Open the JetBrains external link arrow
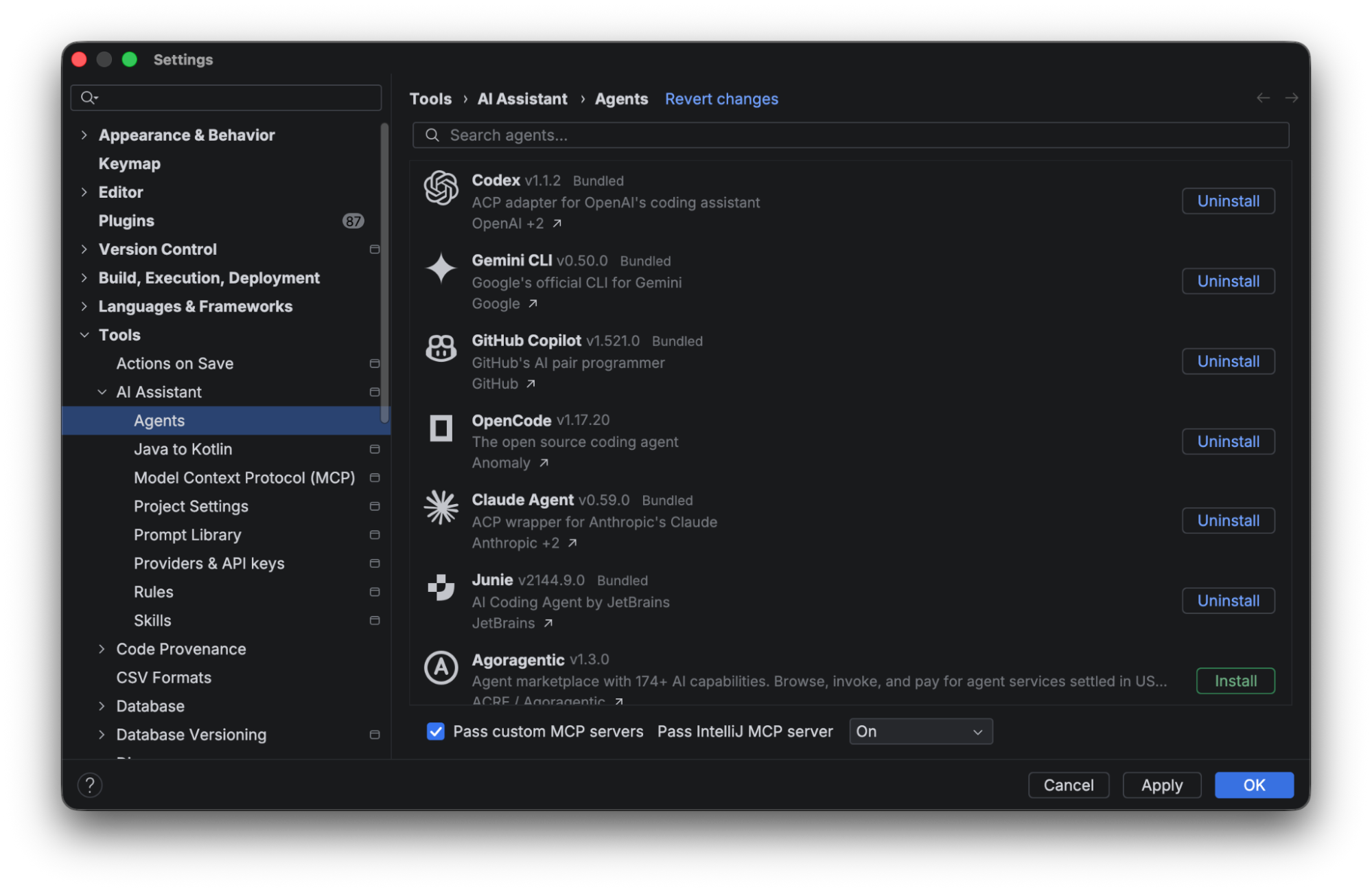The width and height of the screenshot is (1372, 892). pyautogui.click(x=548, y=624)
